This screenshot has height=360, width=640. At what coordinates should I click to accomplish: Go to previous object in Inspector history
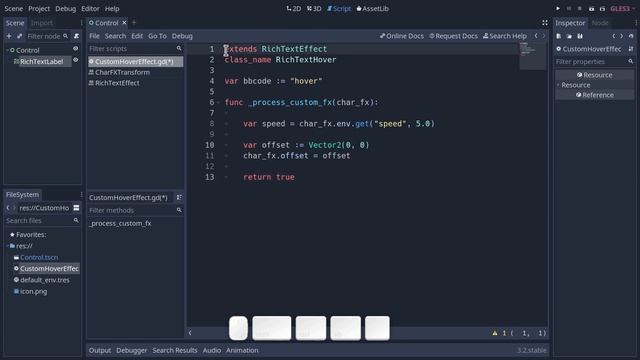(613, 36)
